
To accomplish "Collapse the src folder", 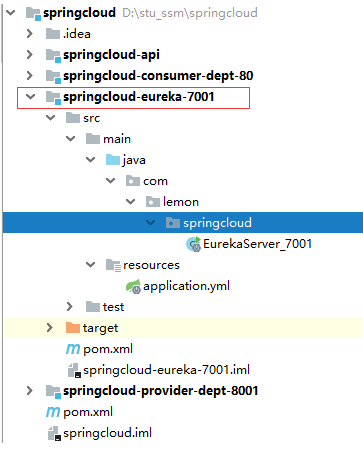I will [x=51, y=118].
